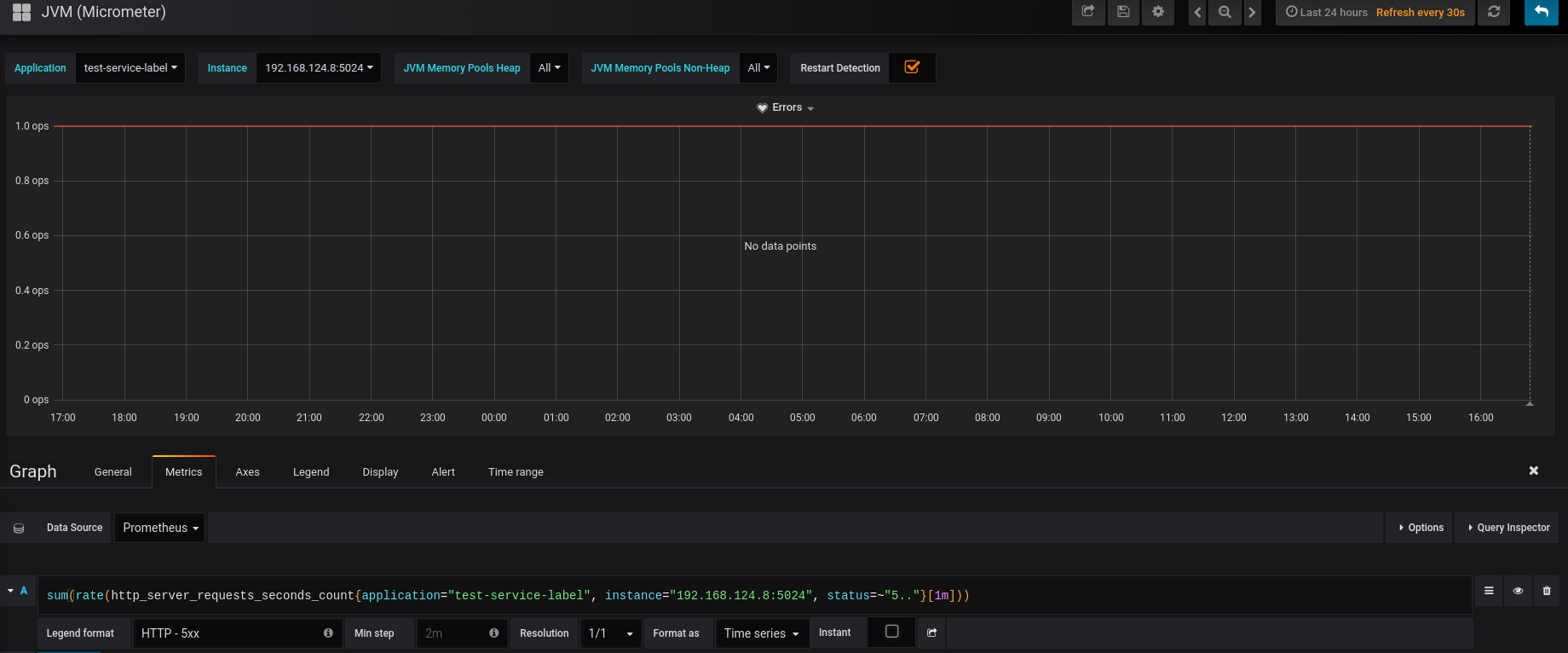Click the JVM Memory Pools Heap label
Viewport: 1568px width, 653px height.
pyautogui.click(x=462, y=68)
